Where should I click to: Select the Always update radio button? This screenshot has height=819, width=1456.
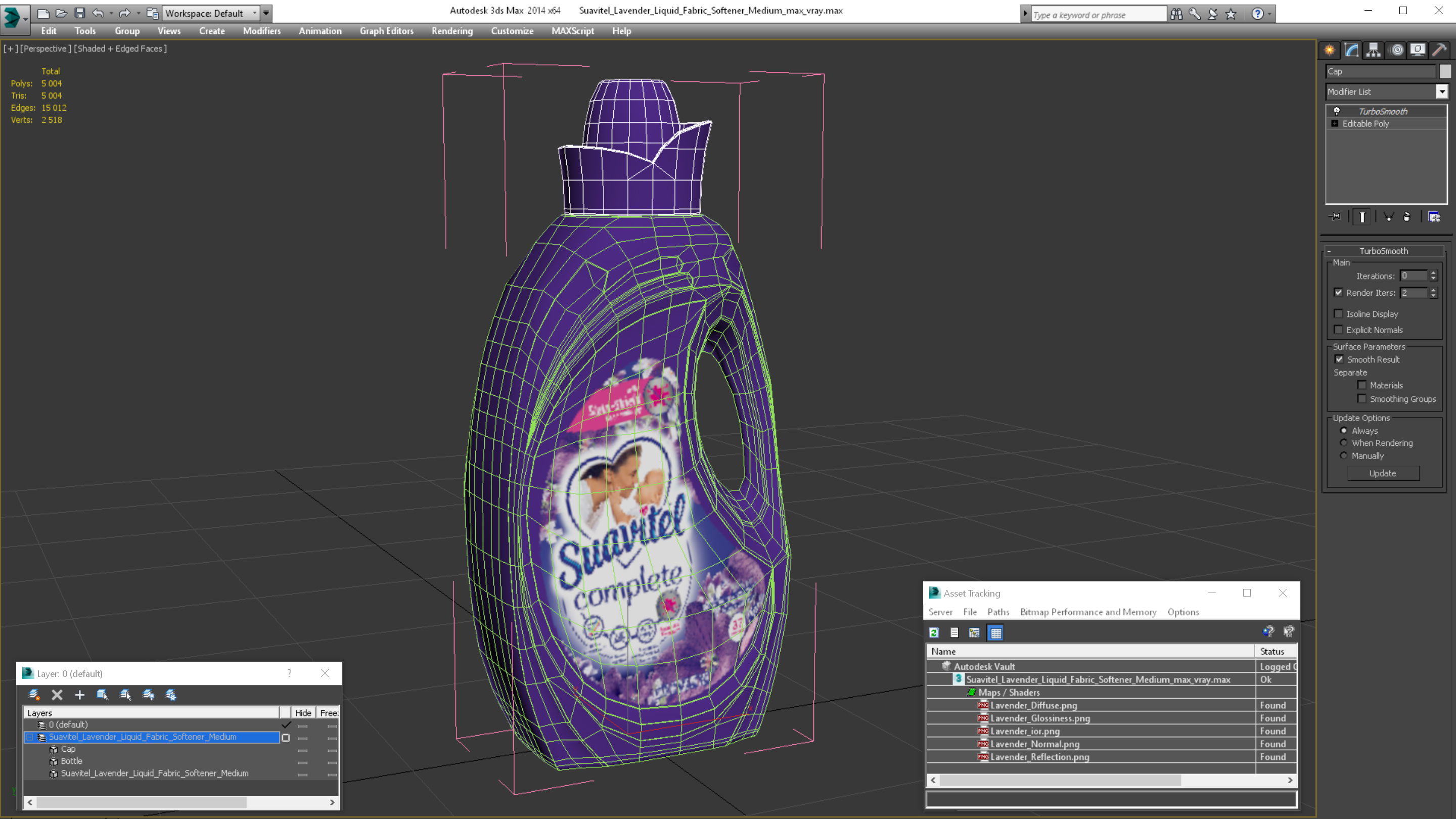[x=1344, y=431]
